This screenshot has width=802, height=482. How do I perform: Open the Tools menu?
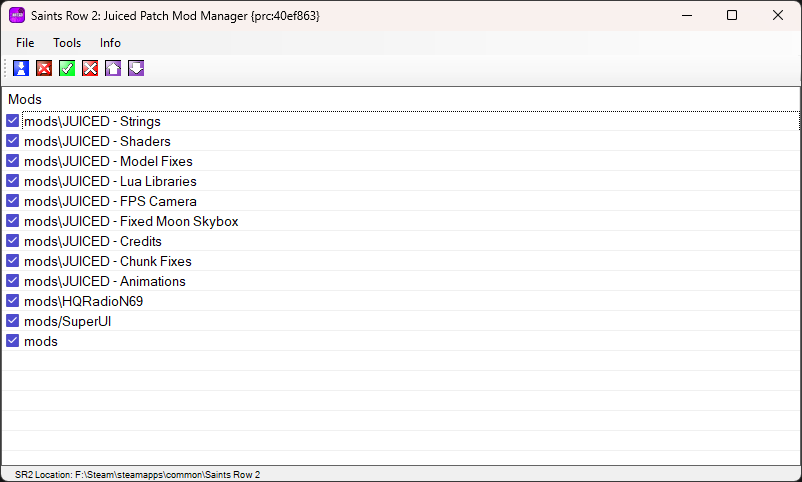(x=67, y=43)
